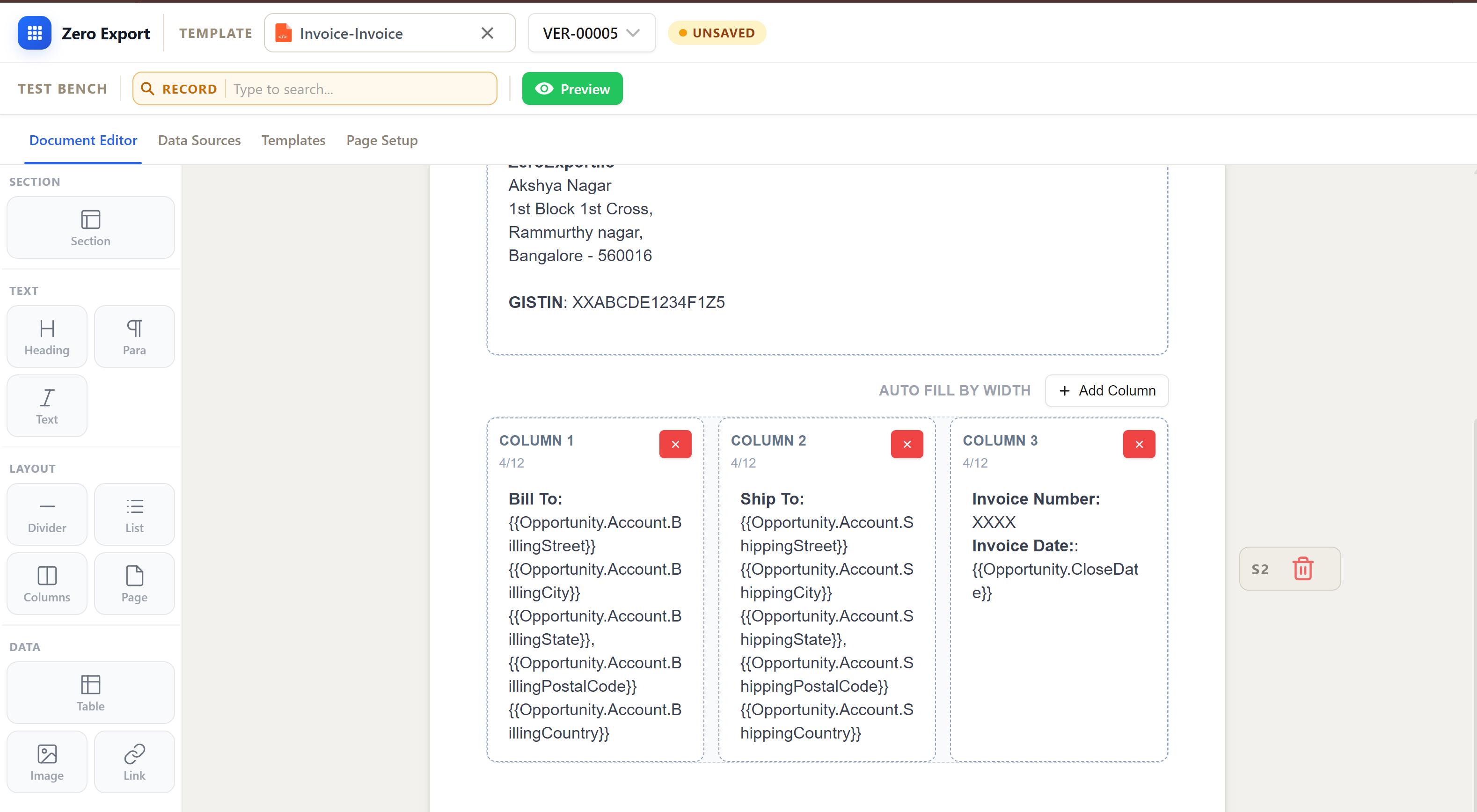
Task: Click the UNSAVED status badge
Action: (x=716, y=33)
